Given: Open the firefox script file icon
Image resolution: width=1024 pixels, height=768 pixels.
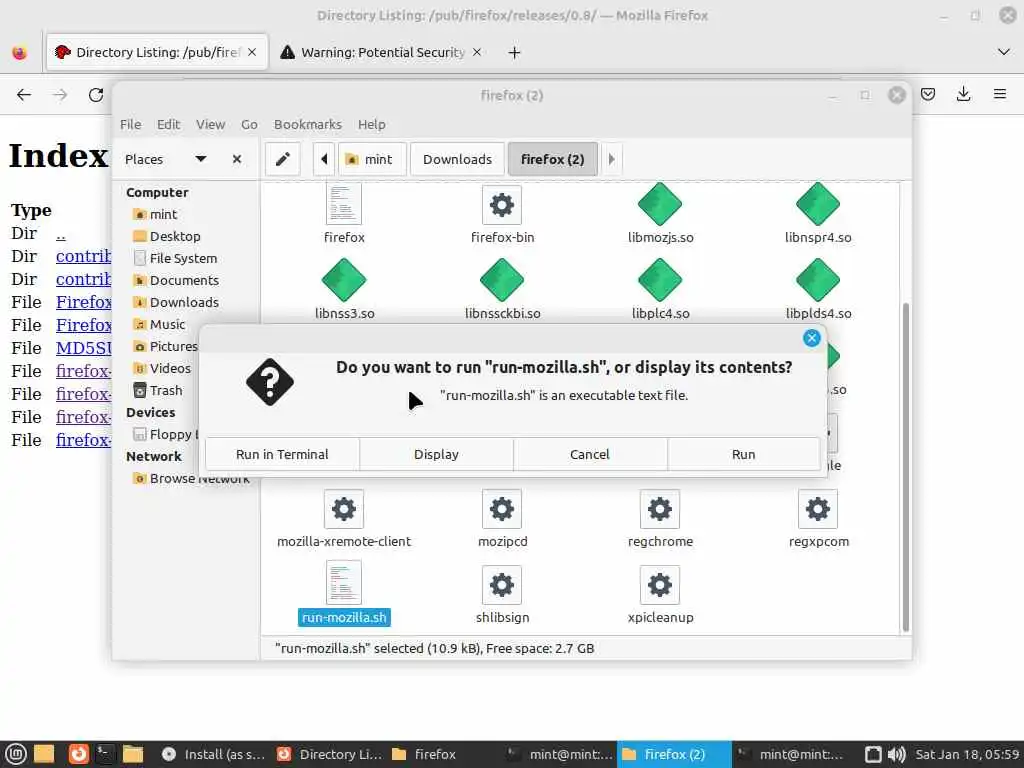Looking at the screenshot, I should [x=344, y=204].
